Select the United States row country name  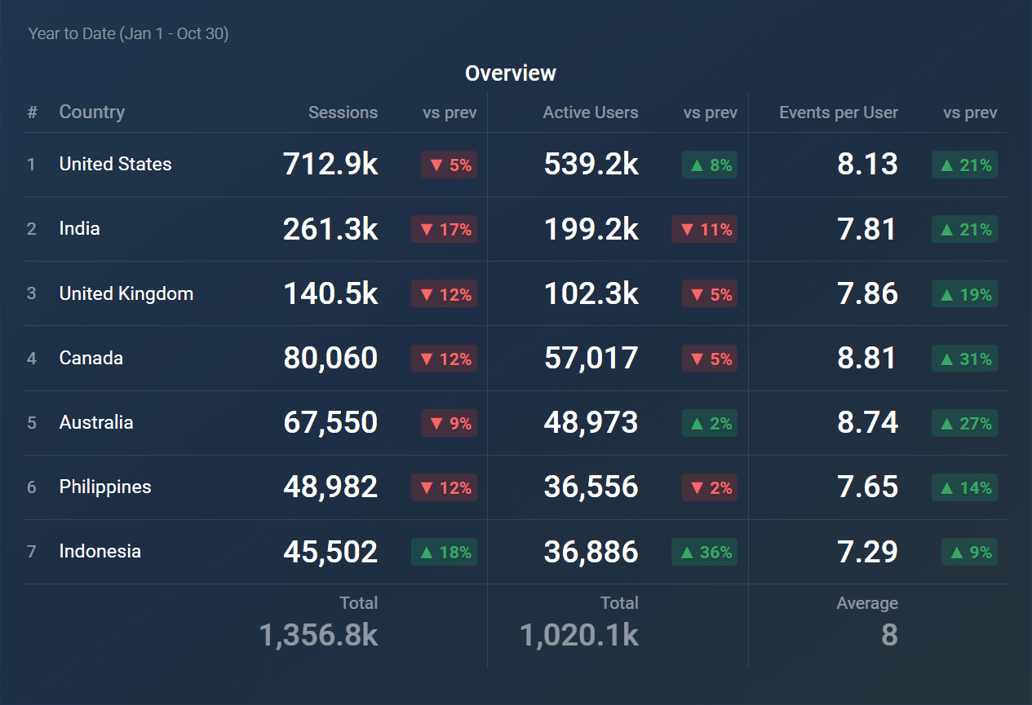(115, 164)
